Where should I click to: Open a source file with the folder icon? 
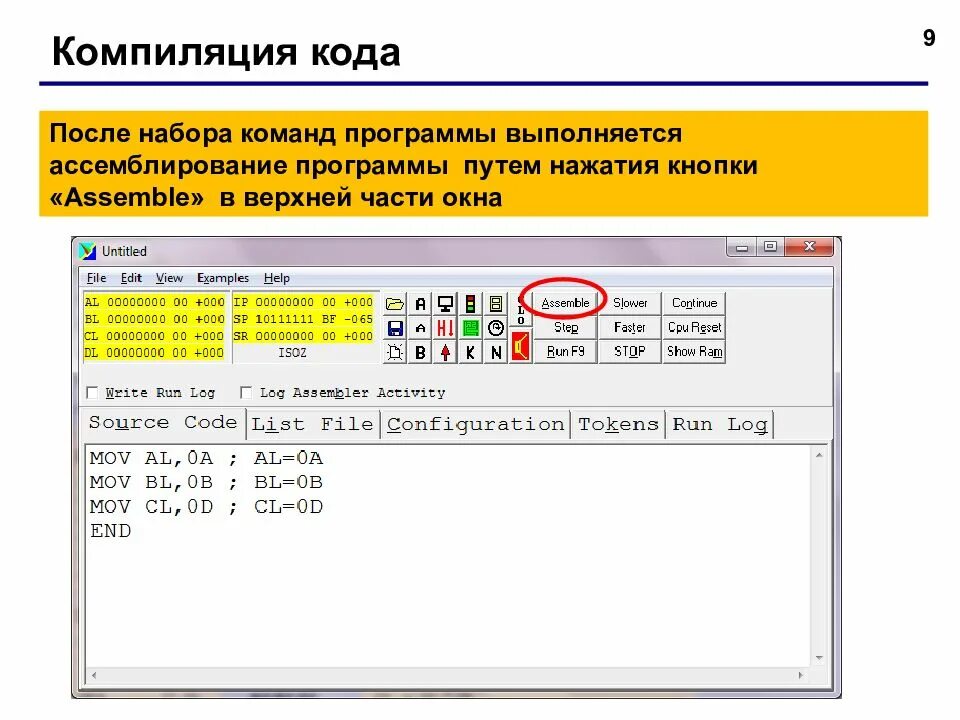396,304
